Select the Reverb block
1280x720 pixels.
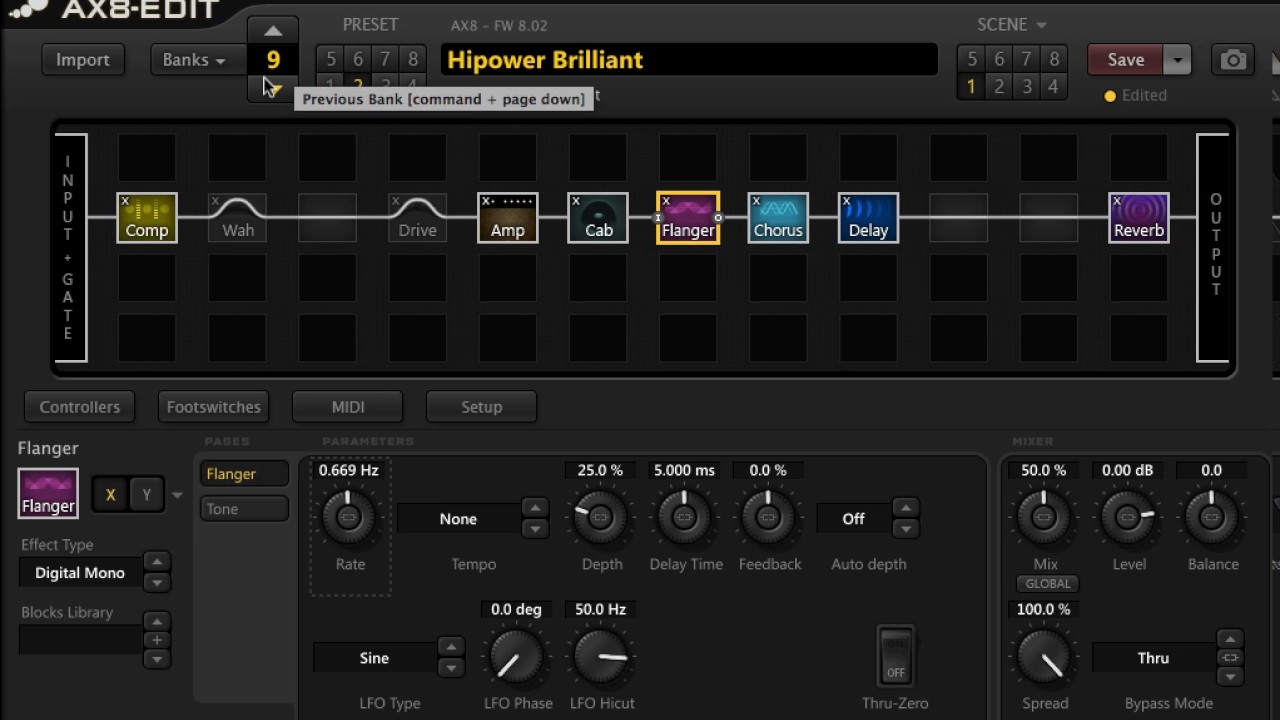tap(1139, 218)
